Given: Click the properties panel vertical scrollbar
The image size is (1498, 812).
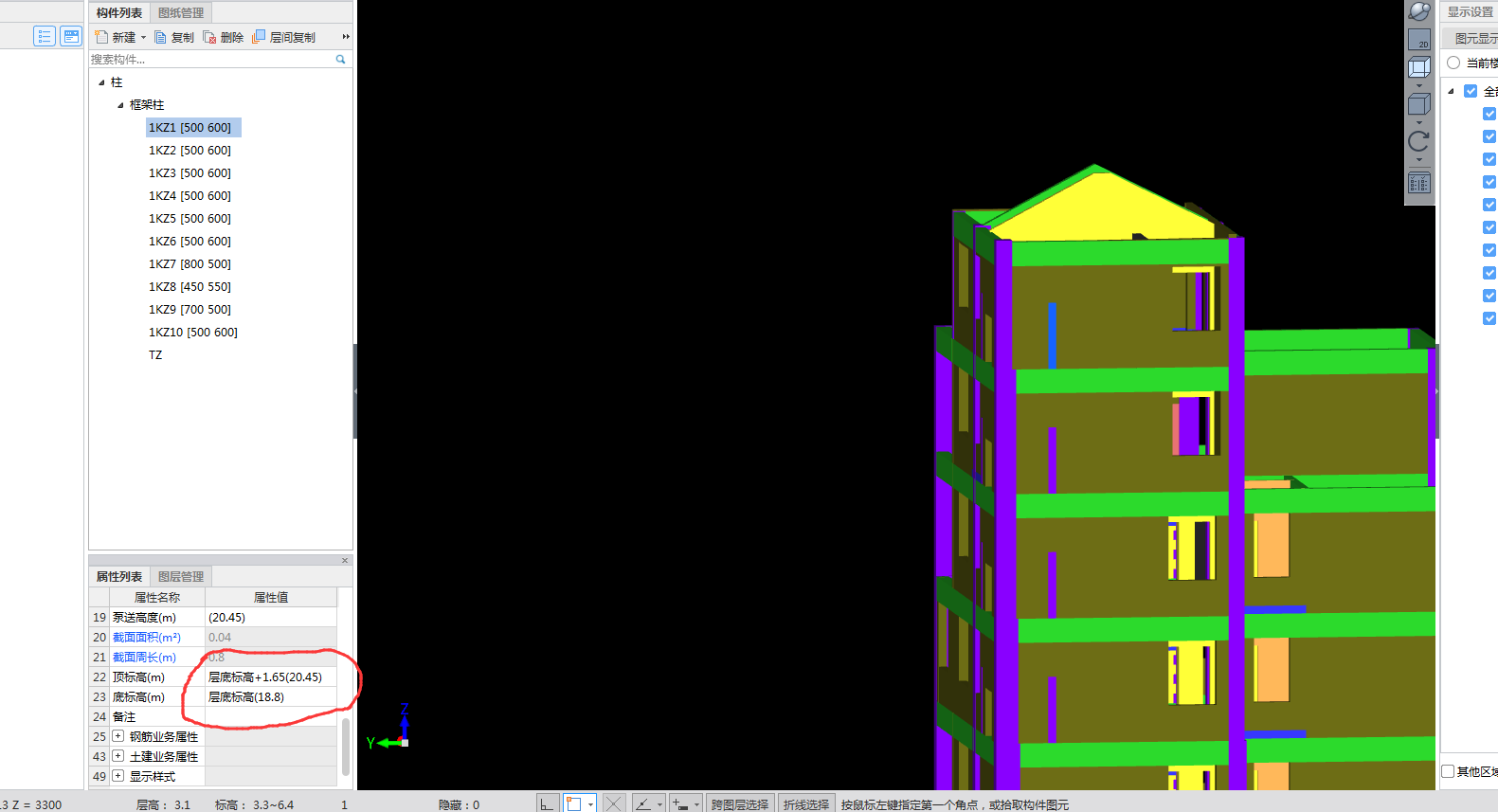Looking at the screenshot, I should pyautogui.click(x=346, y=747).
